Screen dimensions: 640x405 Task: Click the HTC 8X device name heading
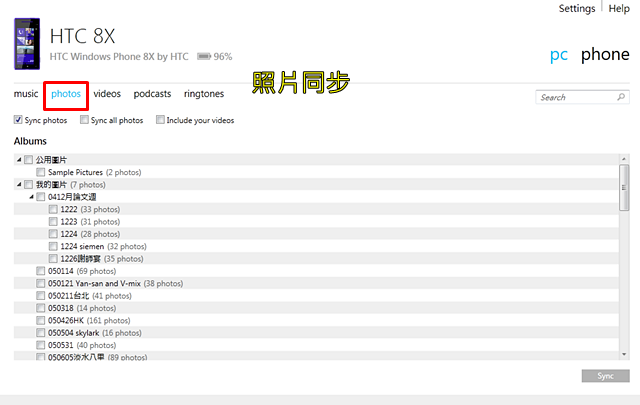point(82,36)
